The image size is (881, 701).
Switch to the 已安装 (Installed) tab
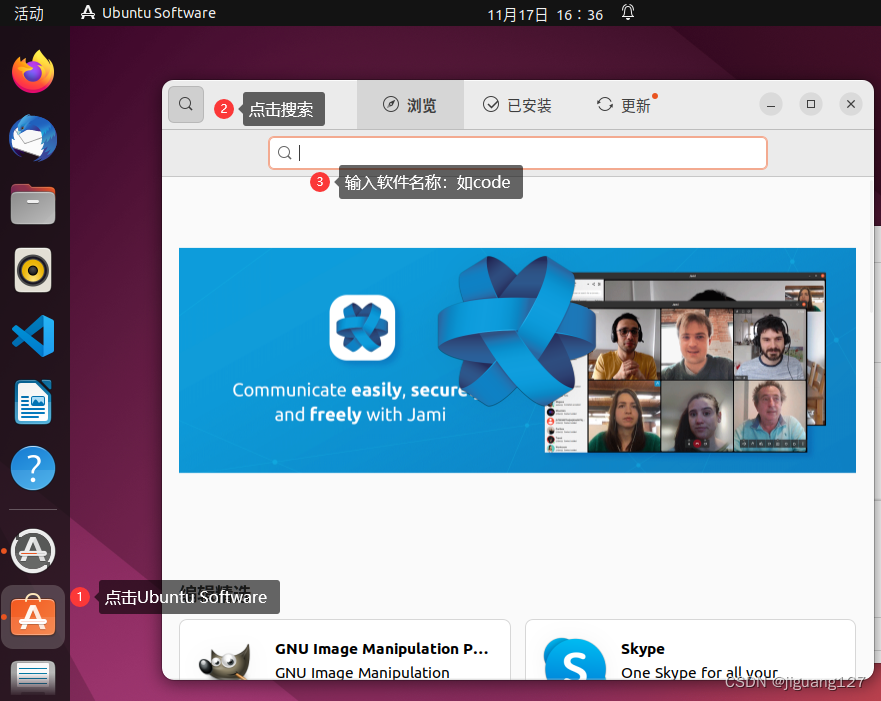click(517, 104)
